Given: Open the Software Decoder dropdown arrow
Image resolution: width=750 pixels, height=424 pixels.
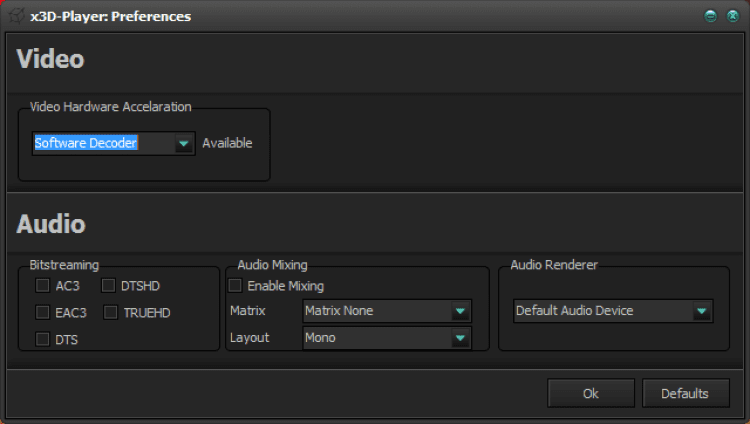Looking at the screenshot, I should (183, 144).
